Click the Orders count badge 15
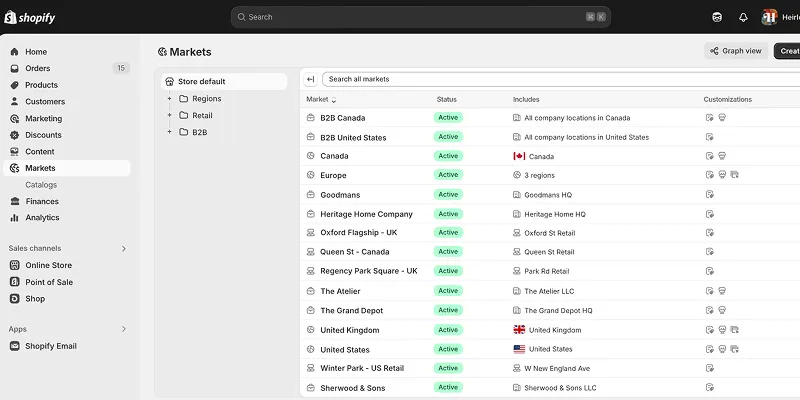Image resolution: width=800 pixels, height=400 pixels. 121,68
